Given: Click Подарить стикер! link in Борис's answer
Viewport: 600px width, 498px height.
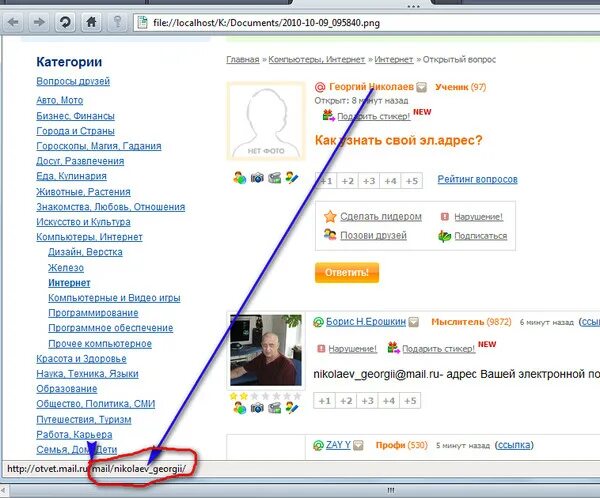Looking at the screenshot, I should 439,349.
